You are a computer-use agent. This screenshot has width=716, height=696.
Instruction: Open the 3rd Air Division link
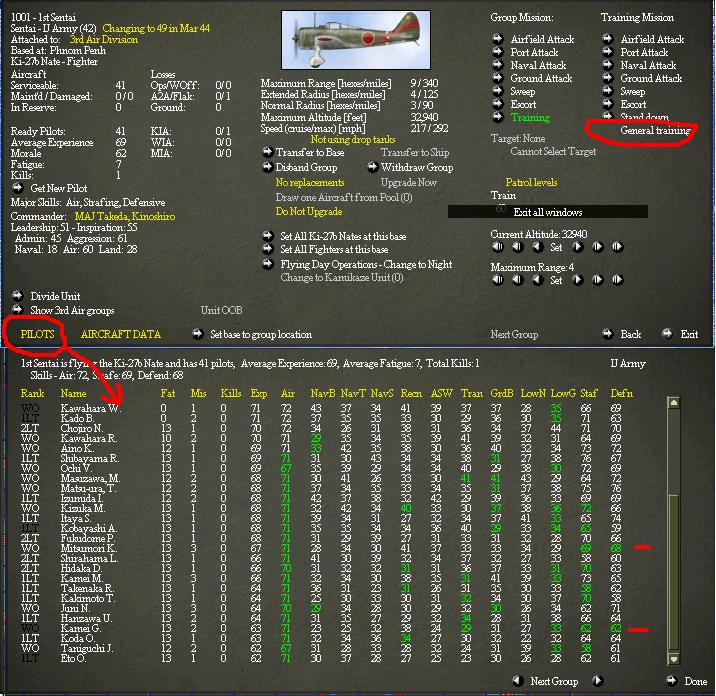tap(104, 39)
